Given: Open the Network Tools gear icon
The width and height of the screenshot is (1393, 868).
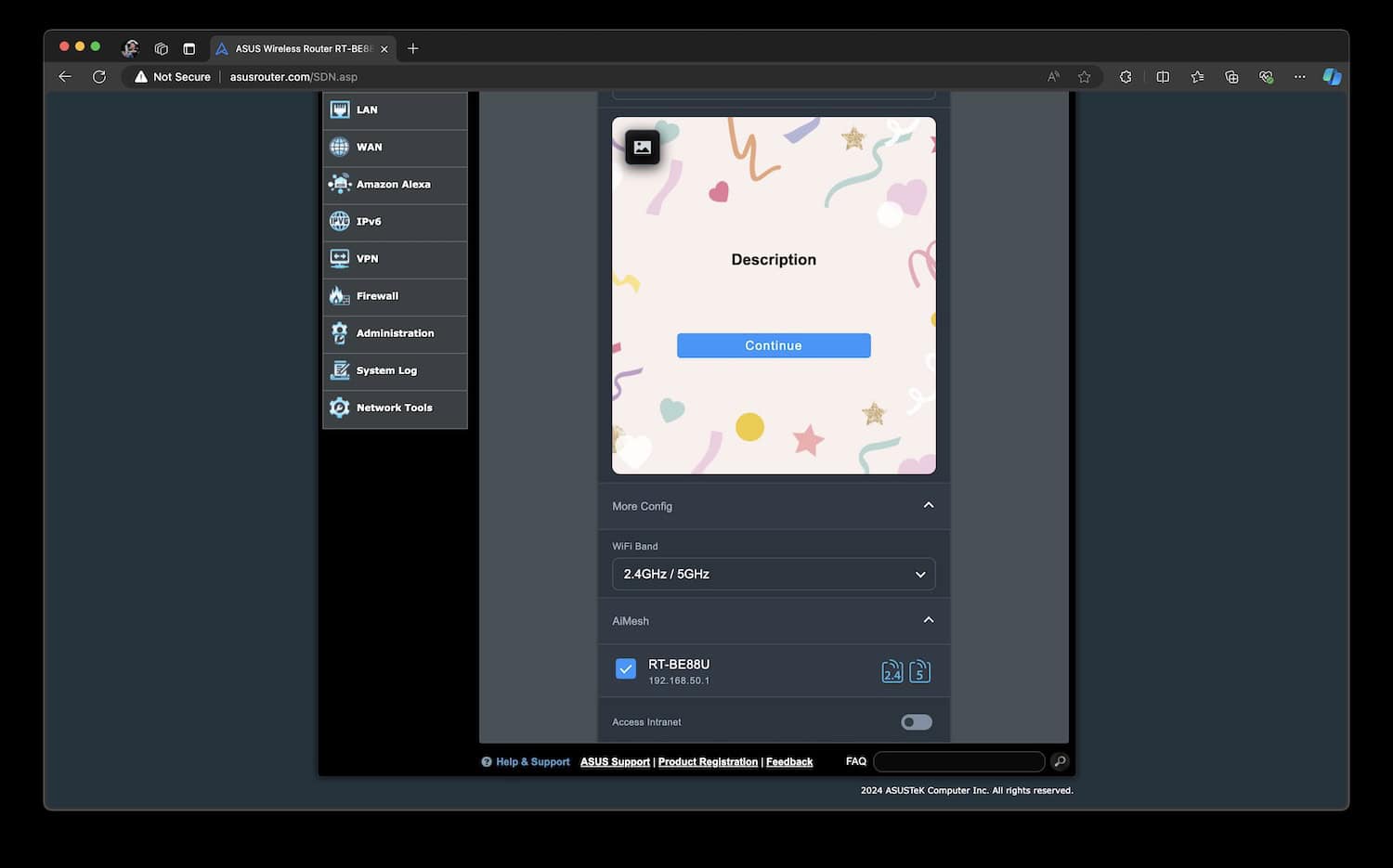Looking at the screenshot, I should (x=340, y=407).
